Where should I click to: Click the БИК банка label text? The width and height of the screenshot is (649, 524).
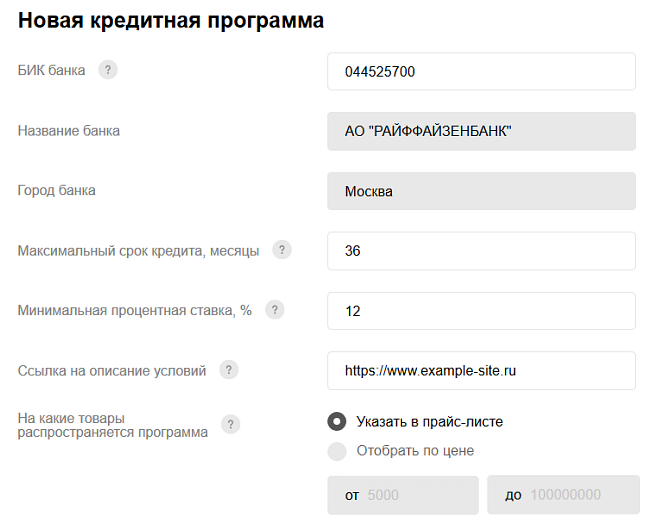[51, 70]
